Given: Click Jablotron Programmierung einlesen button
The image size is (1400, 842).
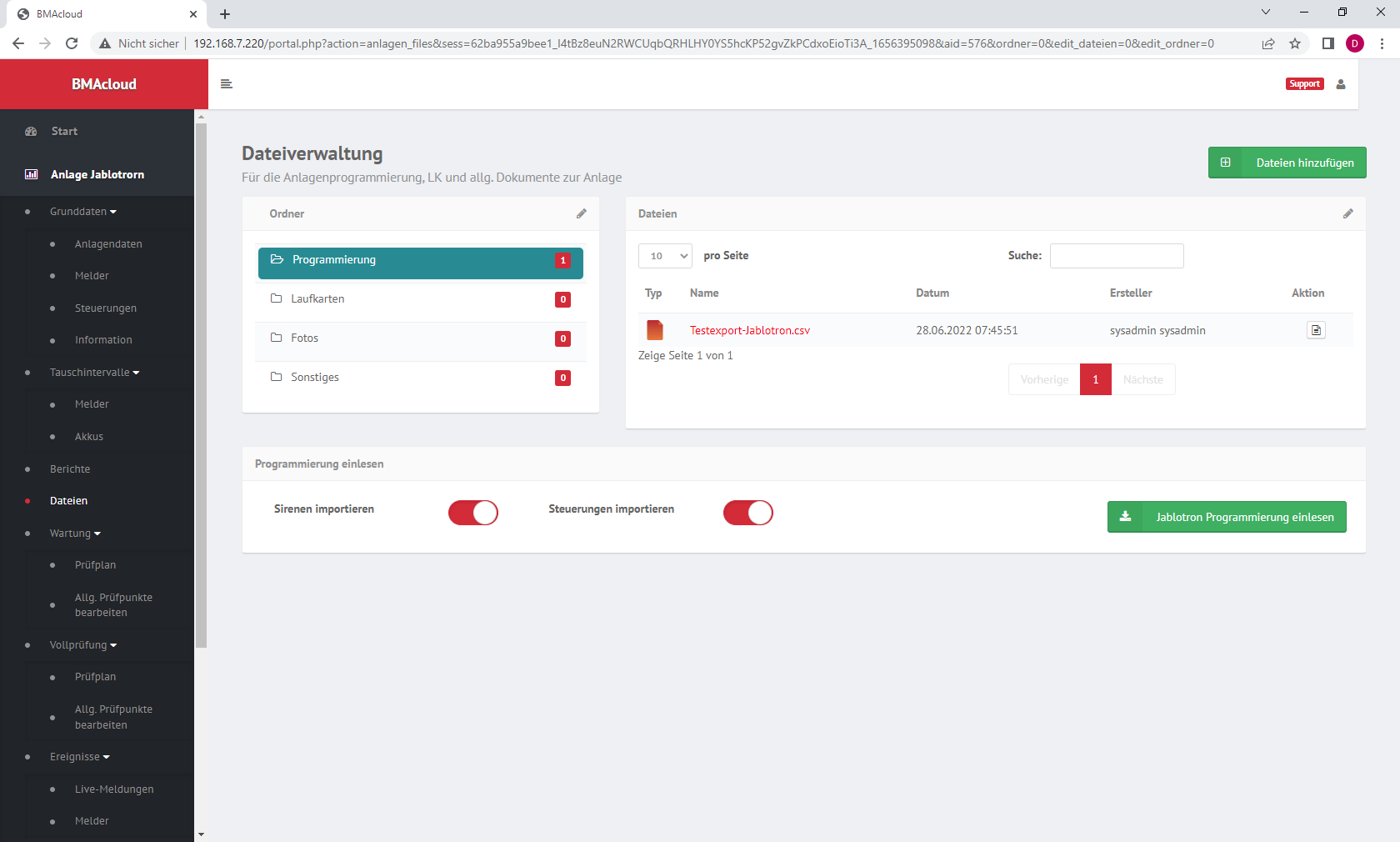Looking at the screenshot, I should (x=1227, y=517).
